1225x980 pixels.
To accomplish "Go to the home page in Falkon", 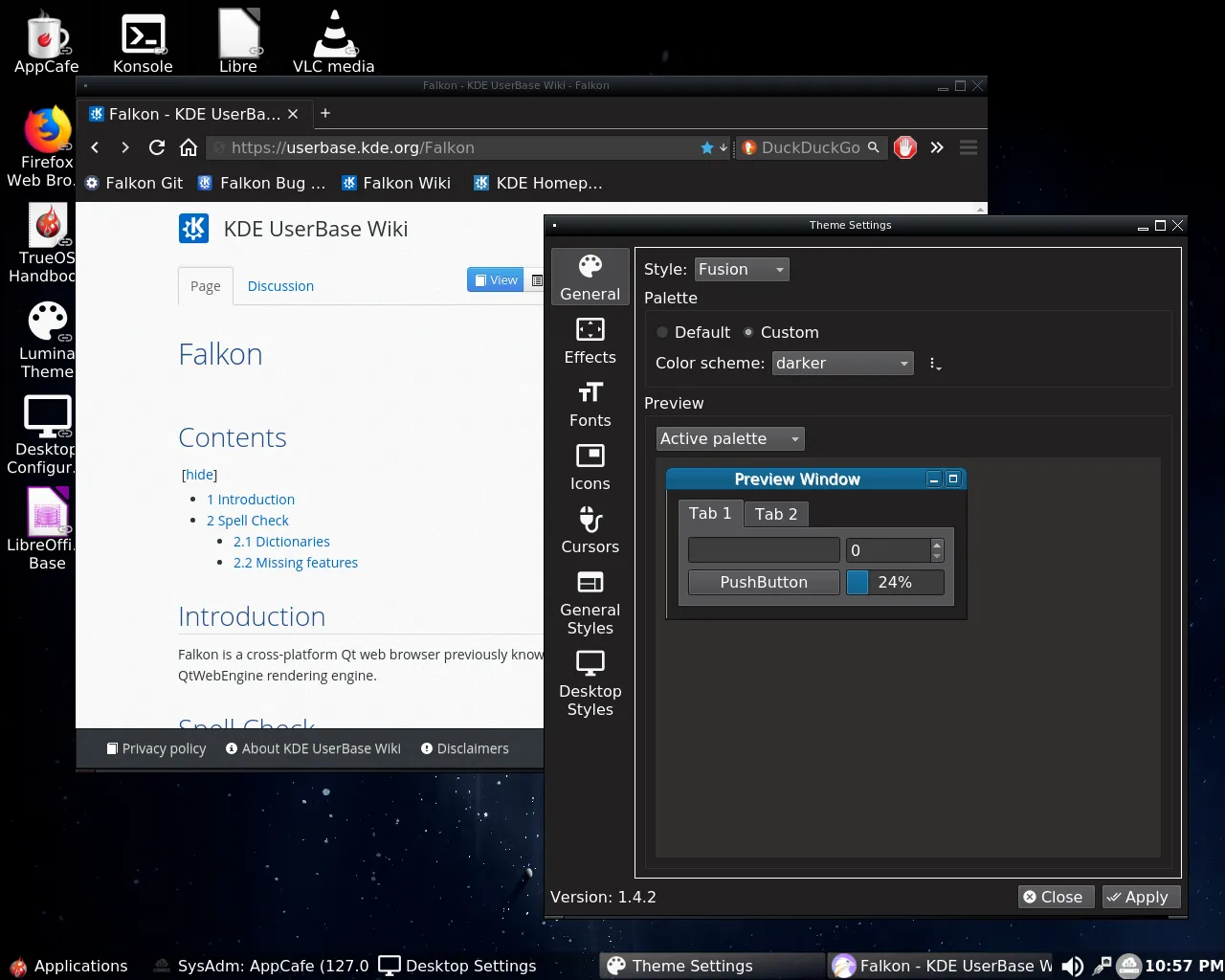I will click(x=189, y=147).
